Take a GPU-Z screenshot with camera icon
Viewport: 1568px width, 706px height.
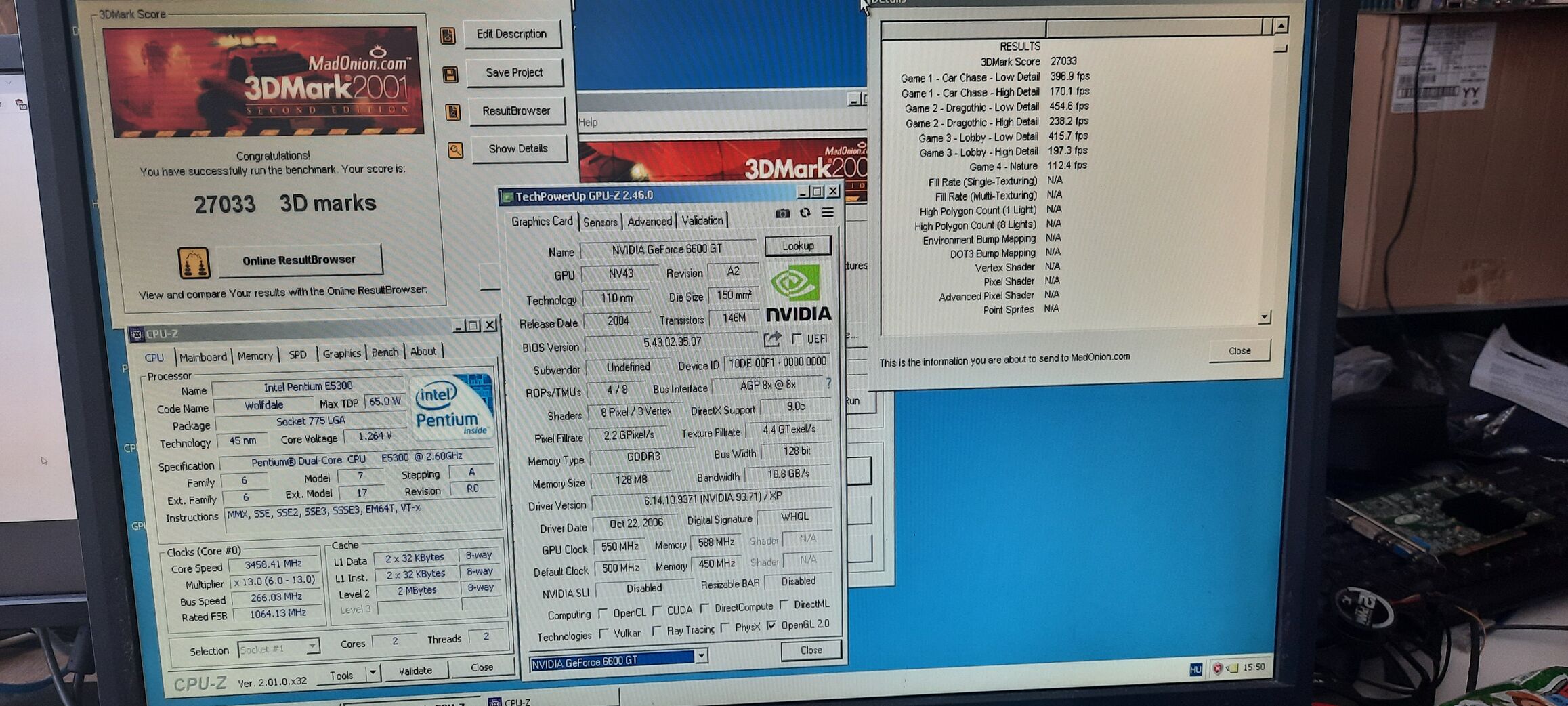[782, 213]
